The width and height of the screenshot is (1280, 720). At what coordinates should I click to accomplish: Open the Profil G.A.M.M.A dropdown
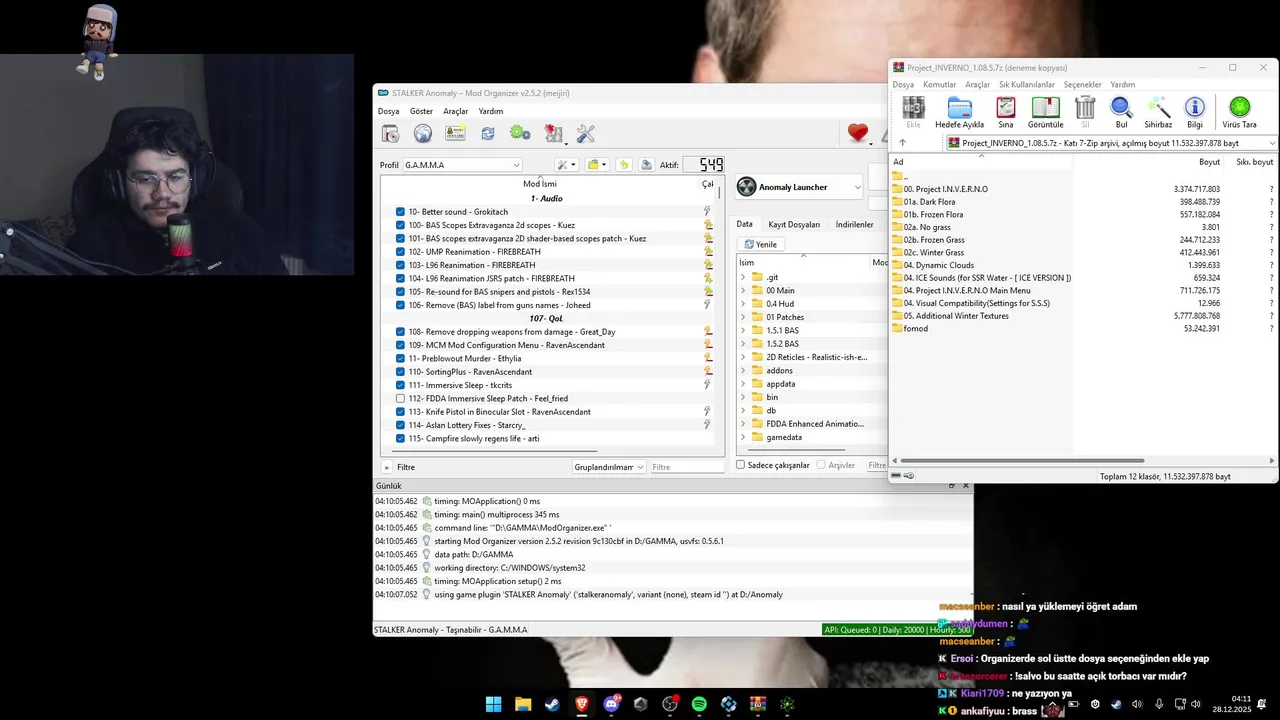[462, 165]
